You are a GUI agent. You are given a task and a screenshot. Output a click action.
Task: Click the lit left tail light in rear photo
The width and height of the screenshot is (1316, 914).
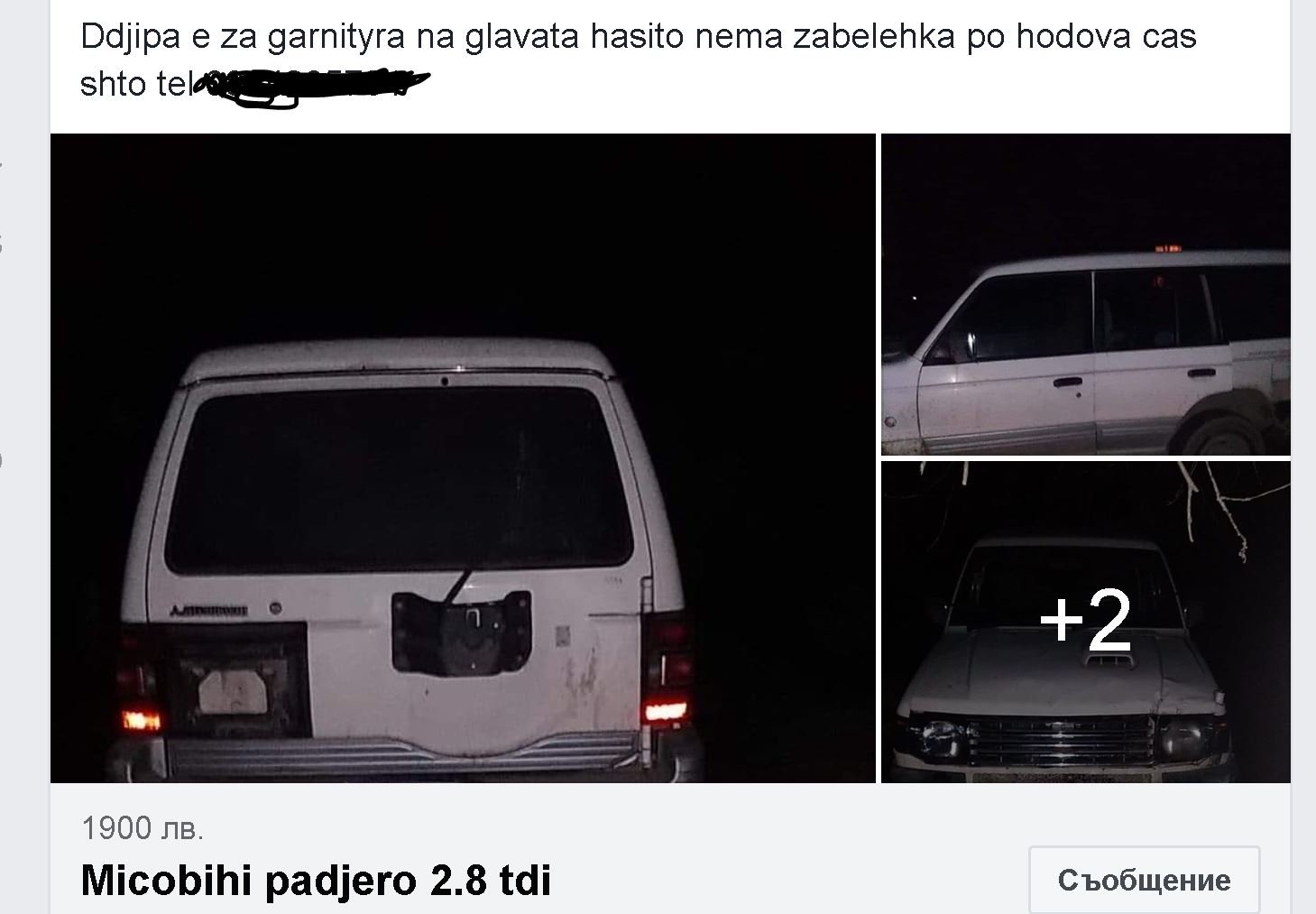[140, 719]
